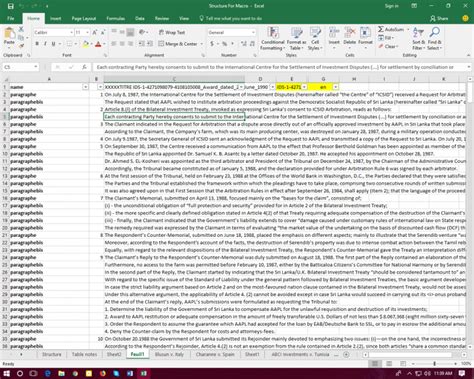This screenshot has height=379, width=474.
Task: Open Find & Select menu
Action: (434, 39)
